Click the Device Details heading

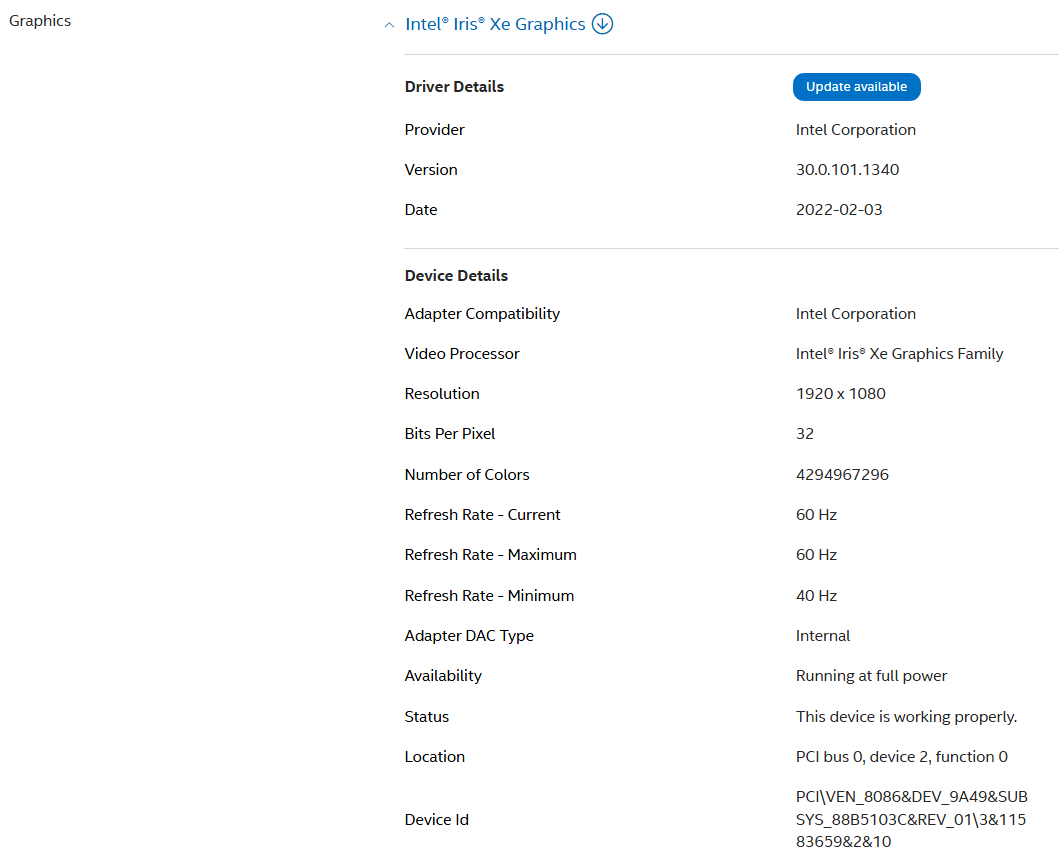[456, 276]
